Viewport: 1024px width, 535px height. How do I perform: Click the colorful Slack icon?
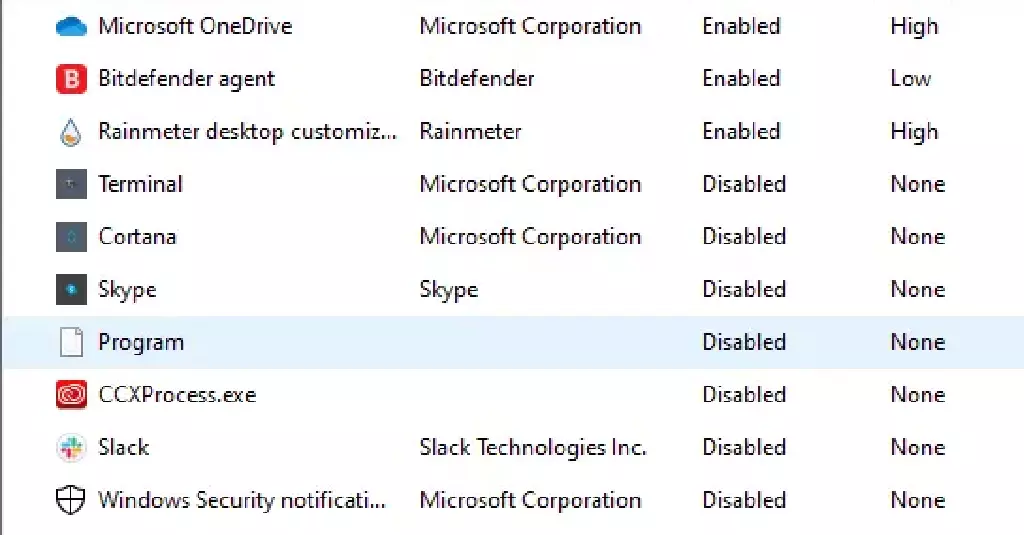(71, 447)
